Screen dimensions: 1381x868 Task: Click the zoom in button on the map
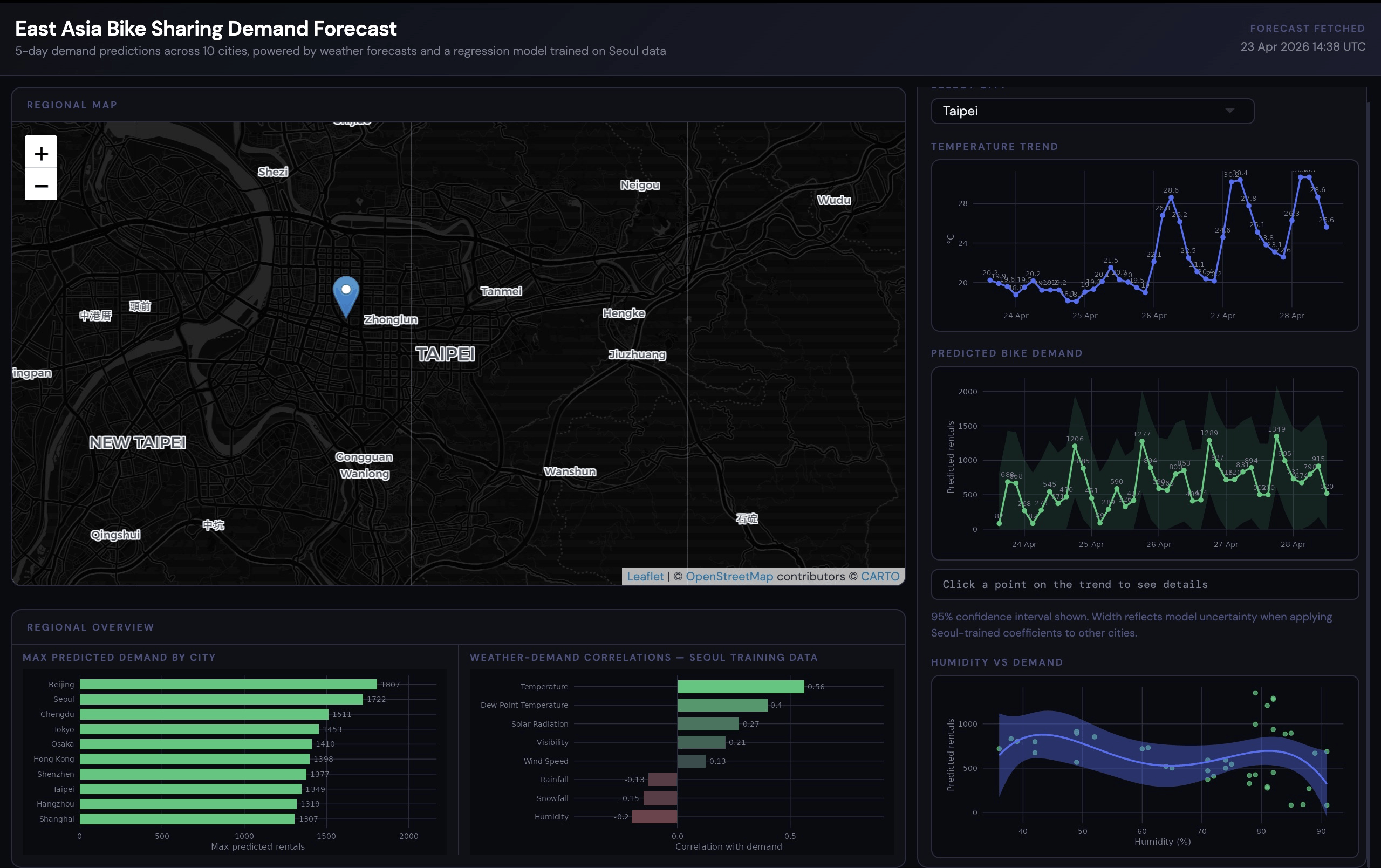coord(40,153)
